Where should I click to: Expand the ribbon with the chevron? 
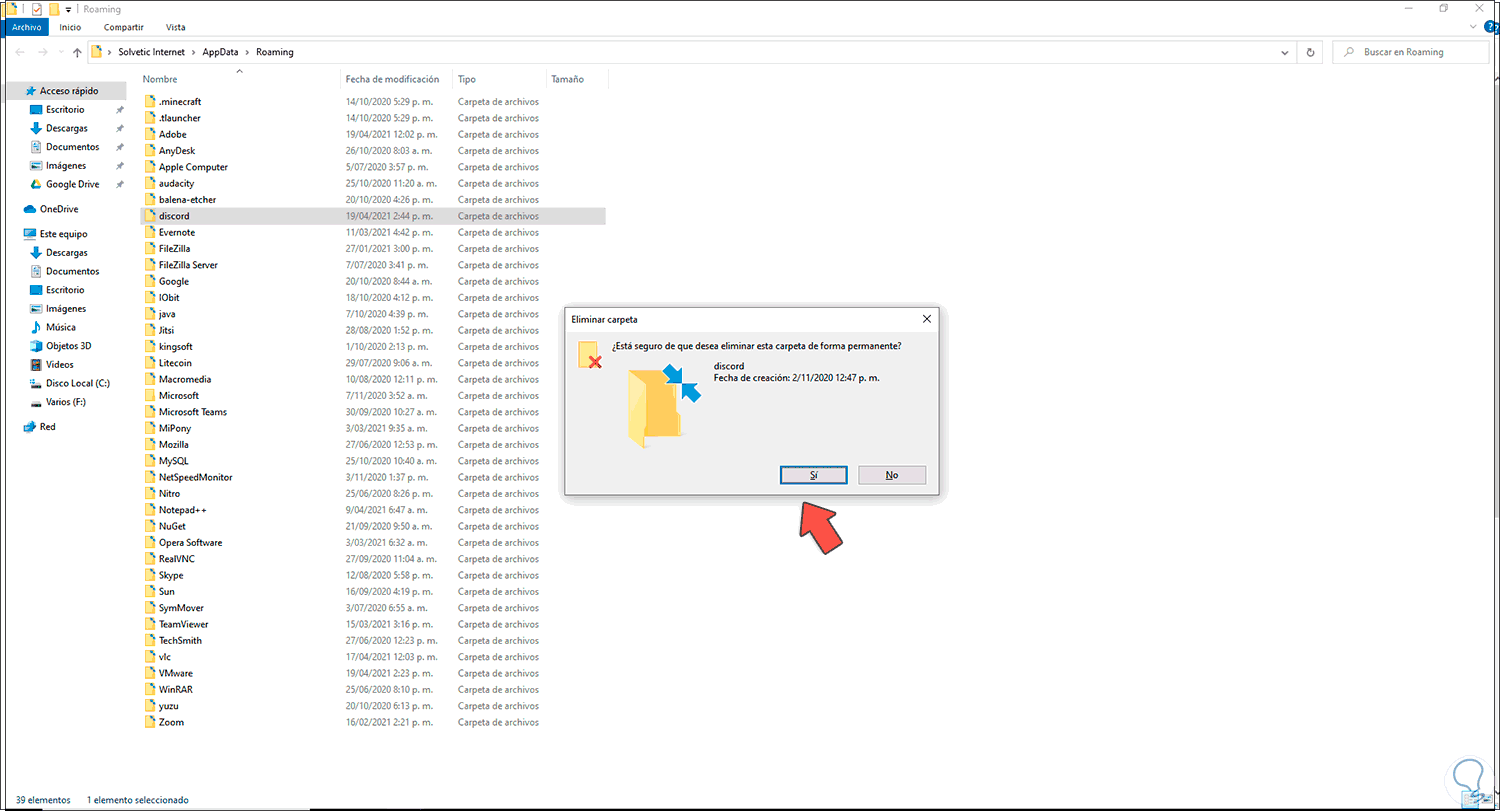1474,27
